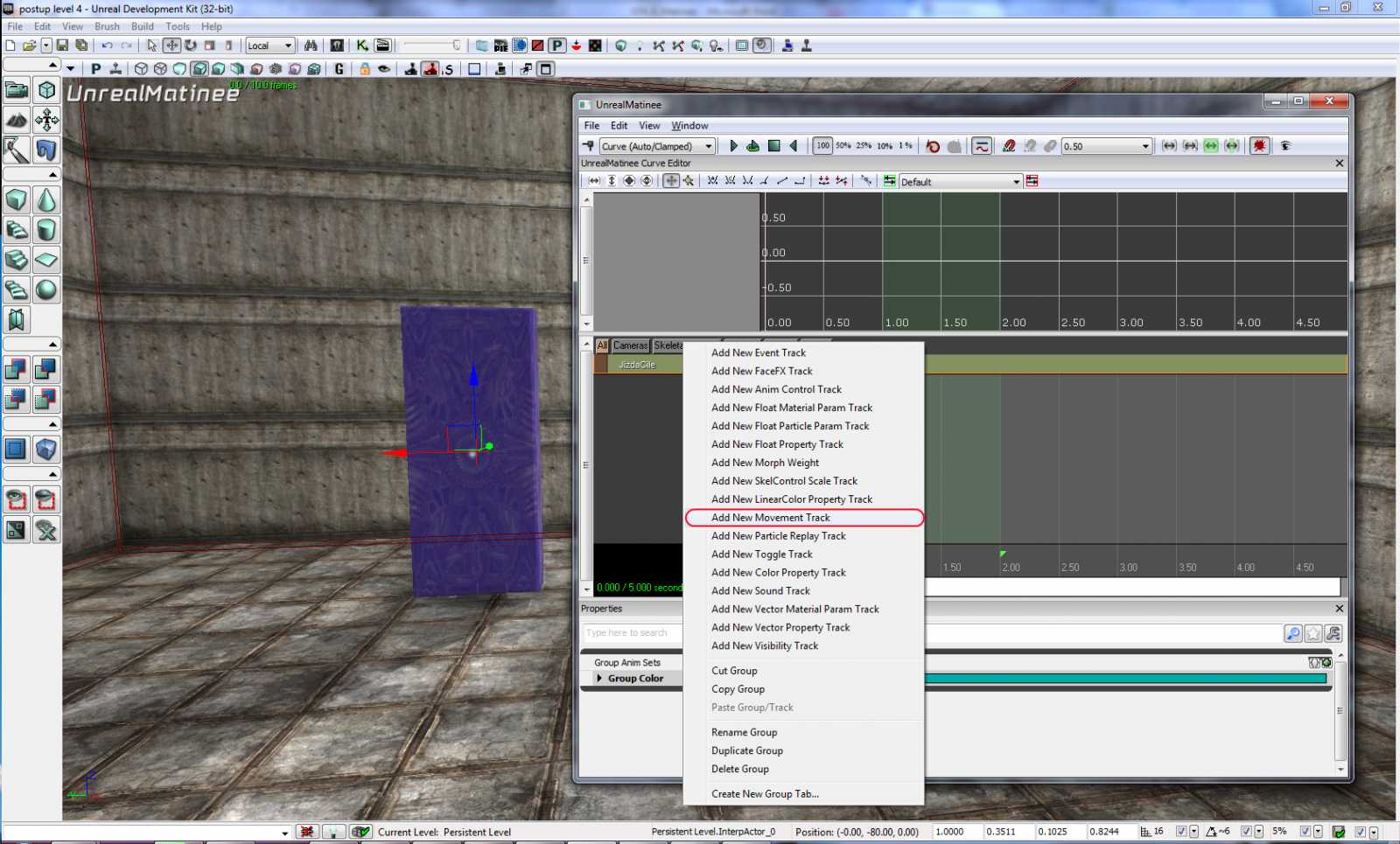Toggle lock icon in viewport toolbar

[x=365, y=69]
